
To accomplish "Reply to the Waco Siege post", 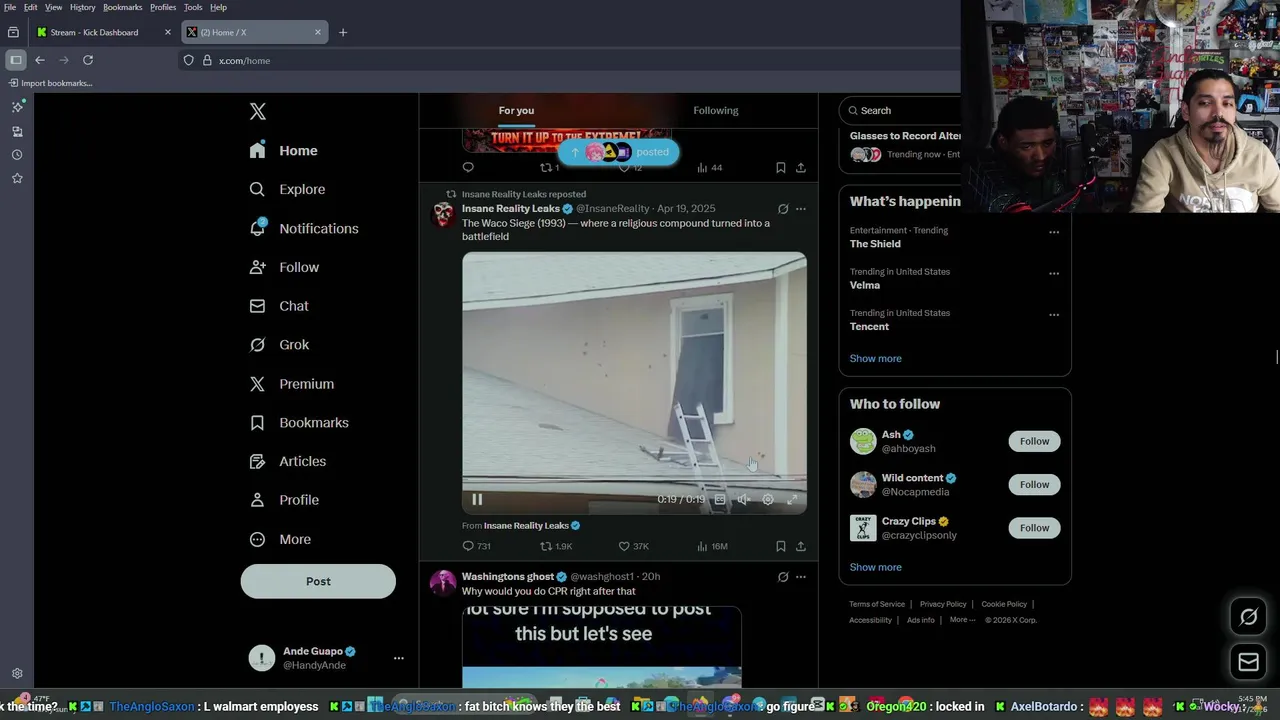I will (x=476, y=546).
